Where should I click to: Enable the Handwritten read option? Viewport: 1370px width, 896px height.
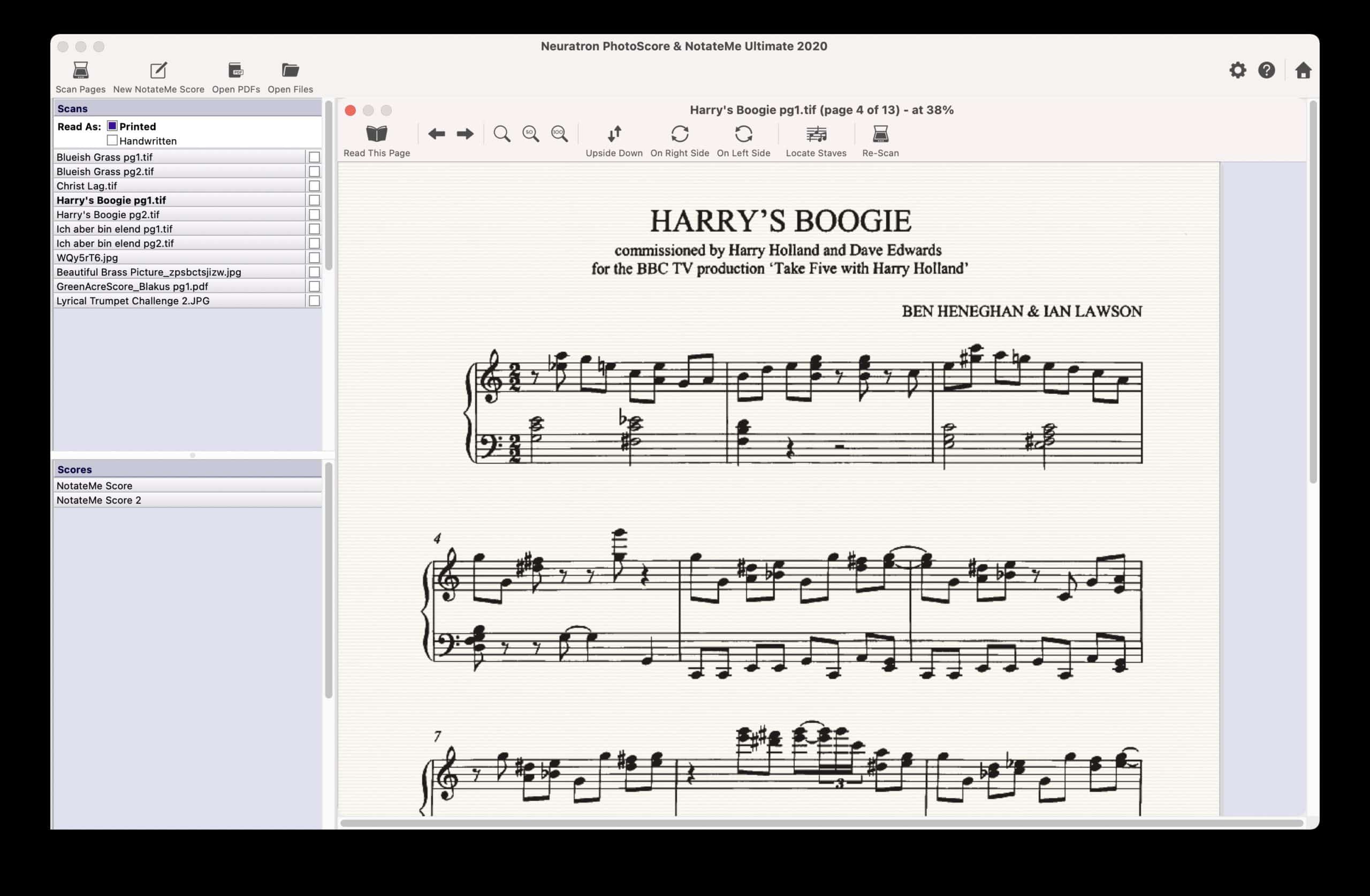pos(113,140)
